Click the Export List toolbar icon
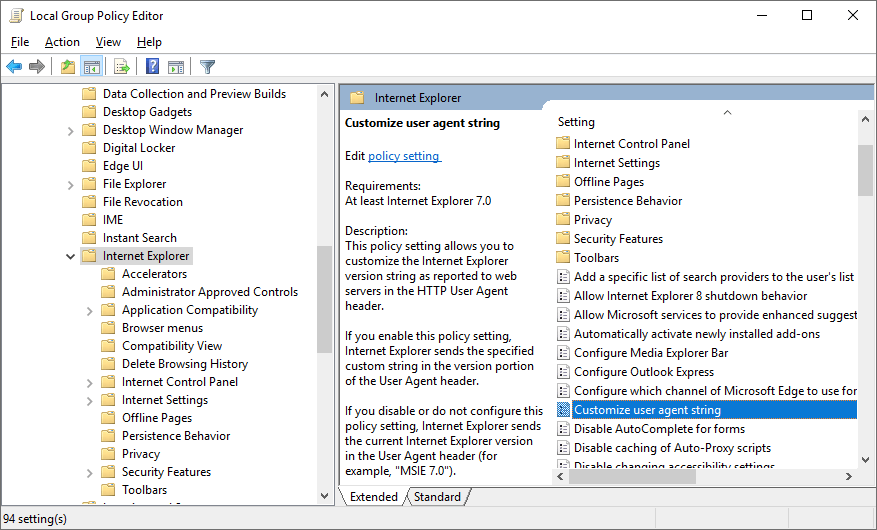The height and width of the screenshot is (530, 877). coord(122,67)
